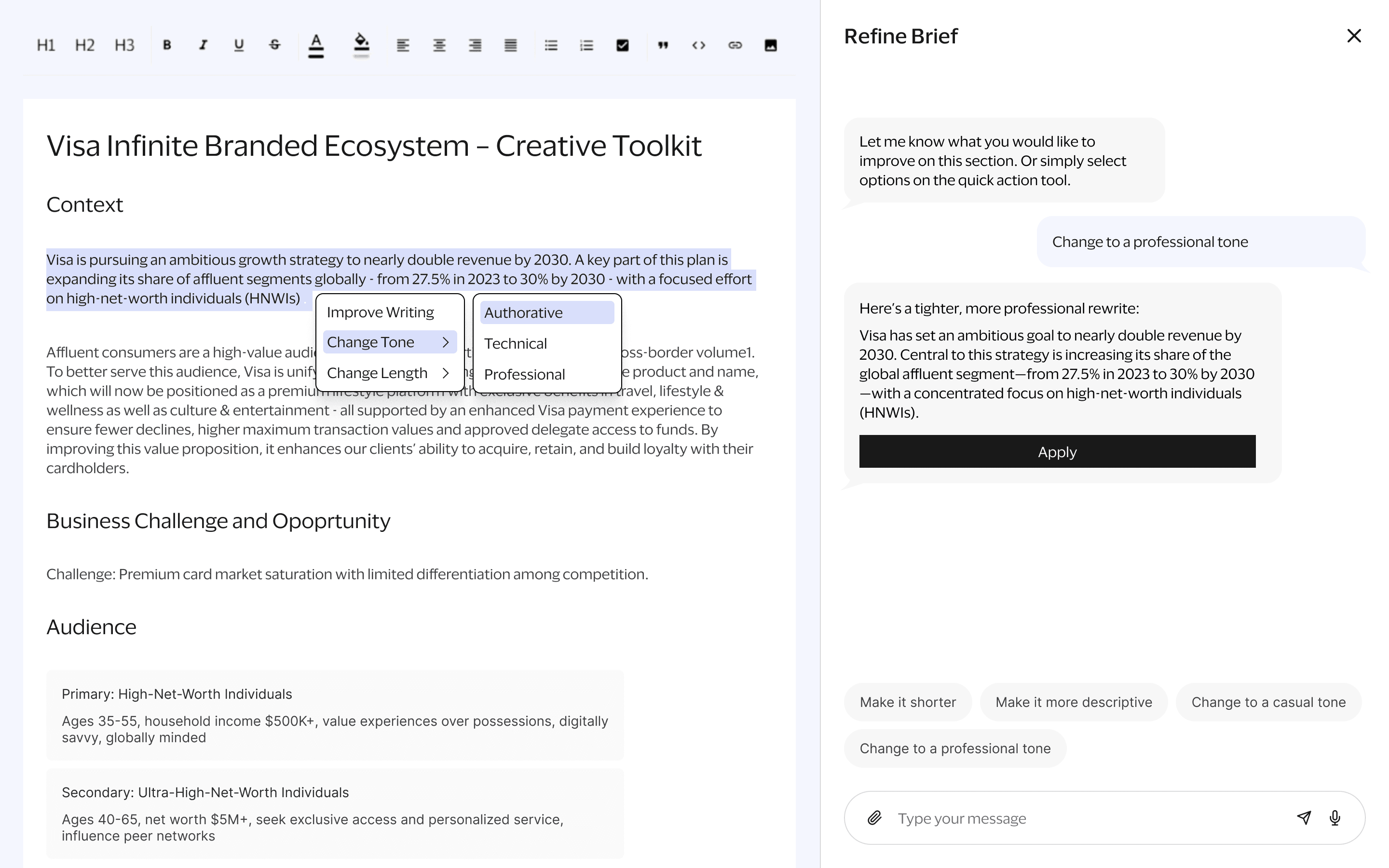This screenshot has width=1389, height=868.
Task: Expand Change Tone submenu arrow
Action: point(446,342)
